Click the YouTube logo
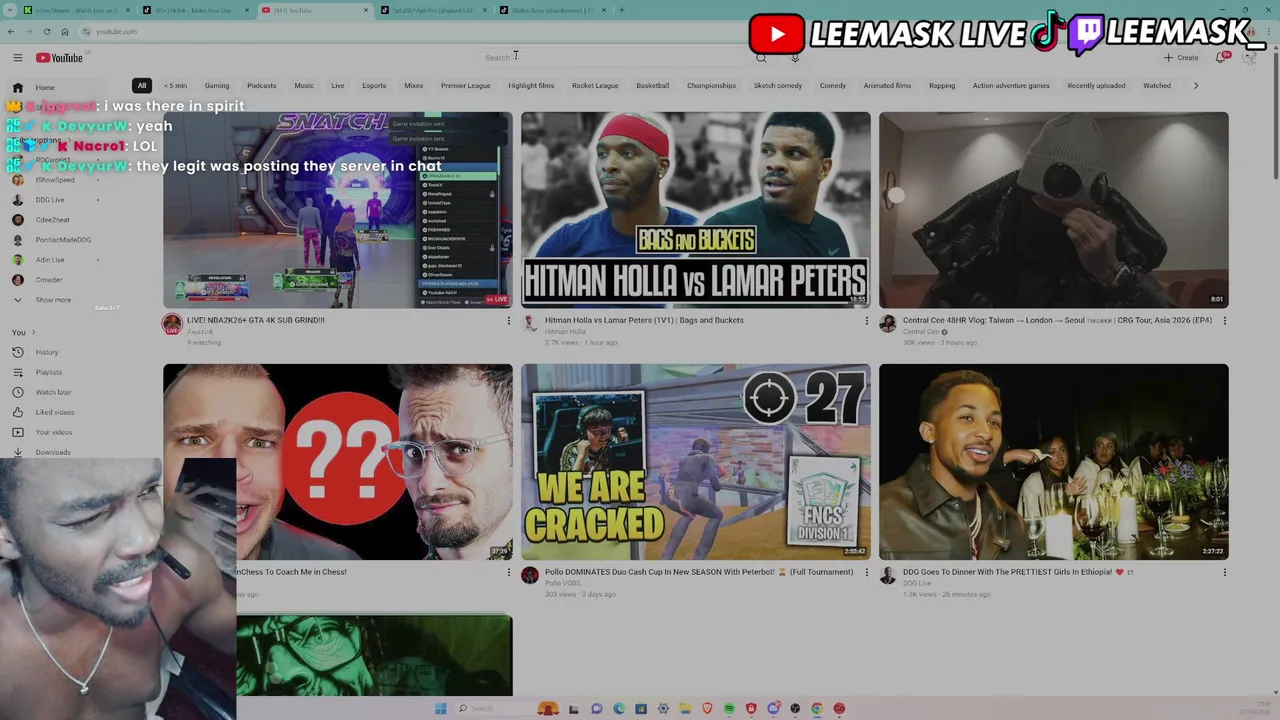Screen dimensions: 1280x720 (60, 58)
